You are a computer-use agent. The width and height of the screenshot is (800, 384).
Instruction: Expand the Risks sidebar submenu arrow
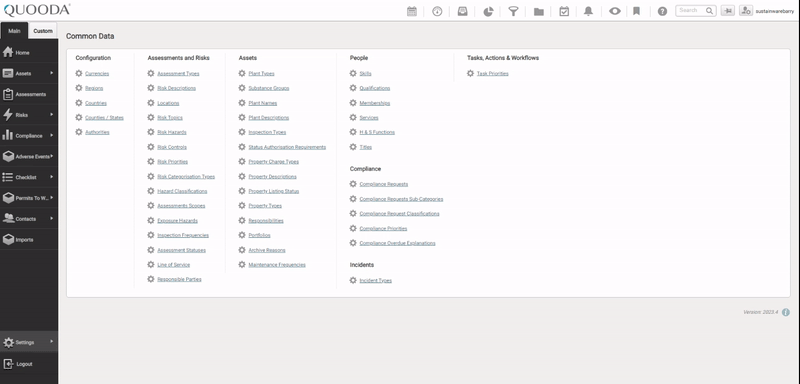(x=52, y=115)
